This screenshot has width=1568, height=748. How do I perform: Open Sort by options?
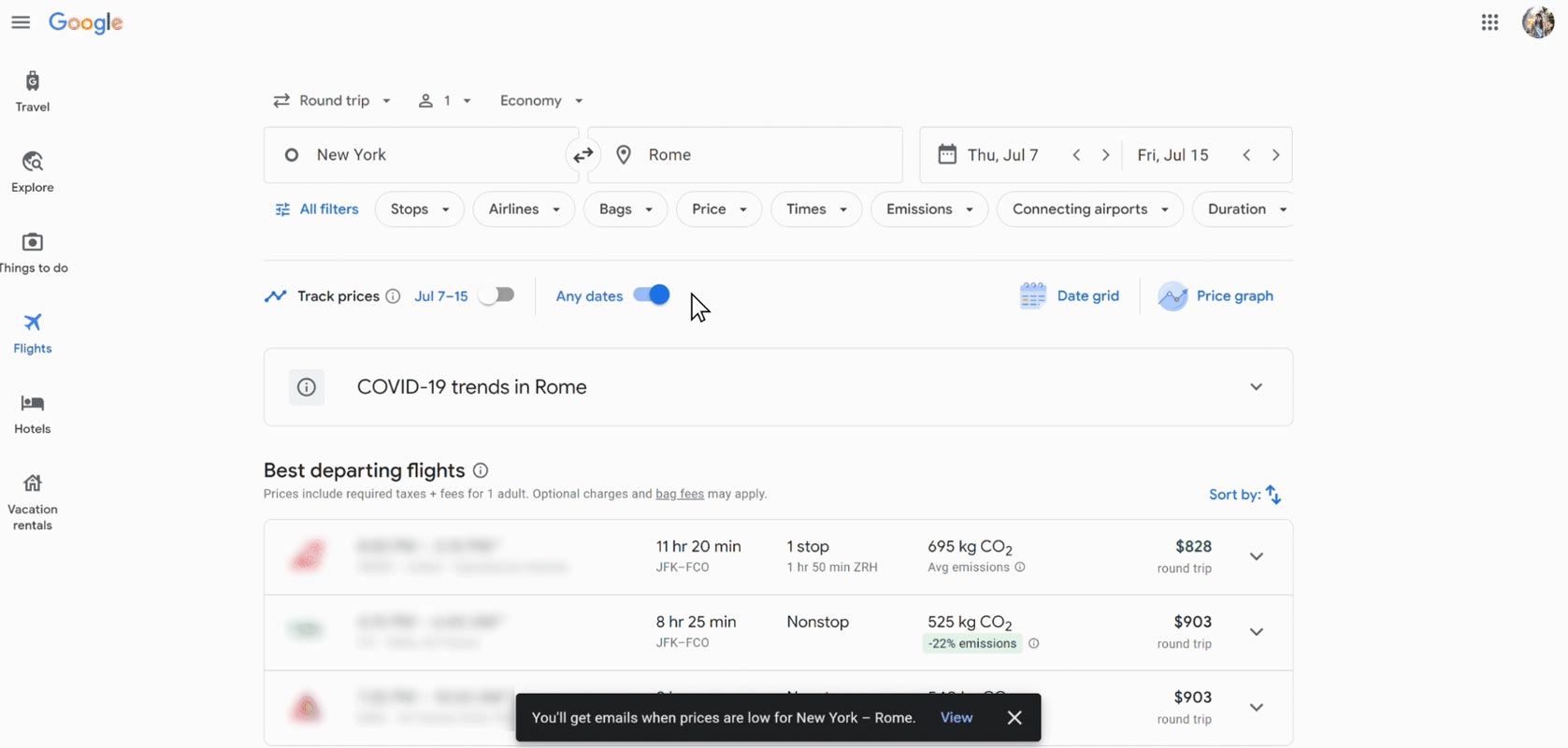1245,495
